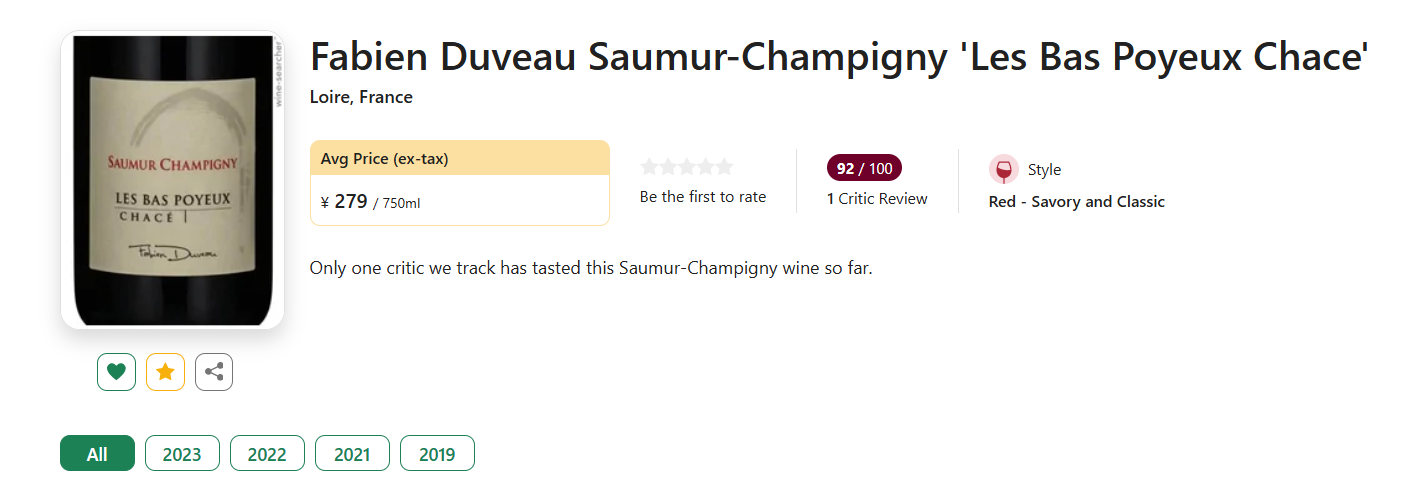Select the 2019 vintage tab
This screenshot has width=1406, height=504.
pos(437,454)
